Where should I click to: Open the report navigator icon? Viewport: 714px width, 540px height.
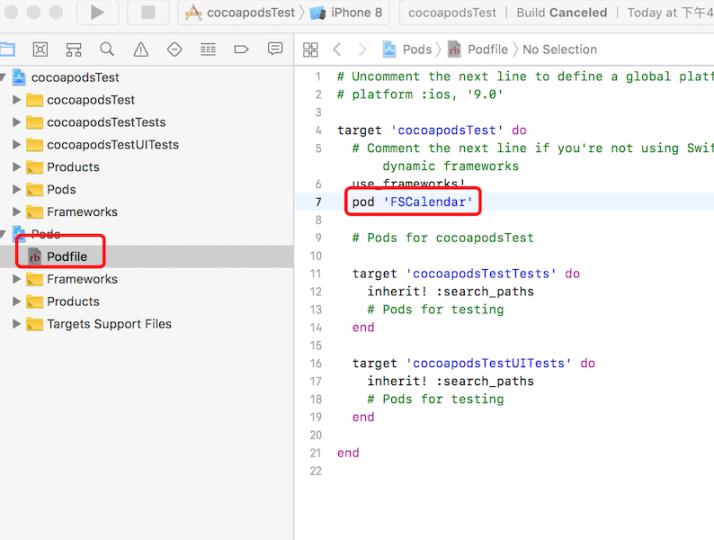274,49
